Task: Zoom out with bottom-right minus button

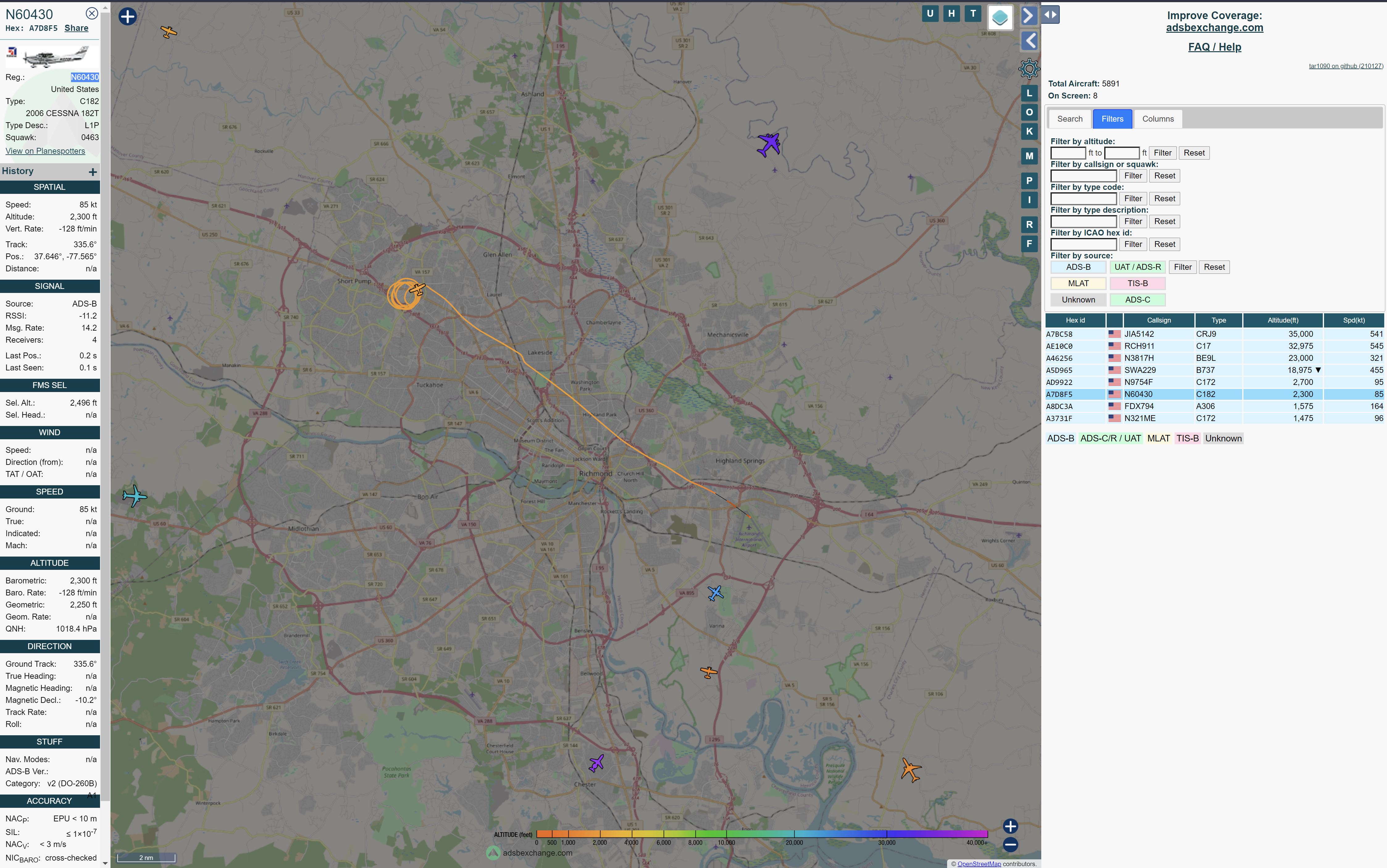Action: point(1010,845)
